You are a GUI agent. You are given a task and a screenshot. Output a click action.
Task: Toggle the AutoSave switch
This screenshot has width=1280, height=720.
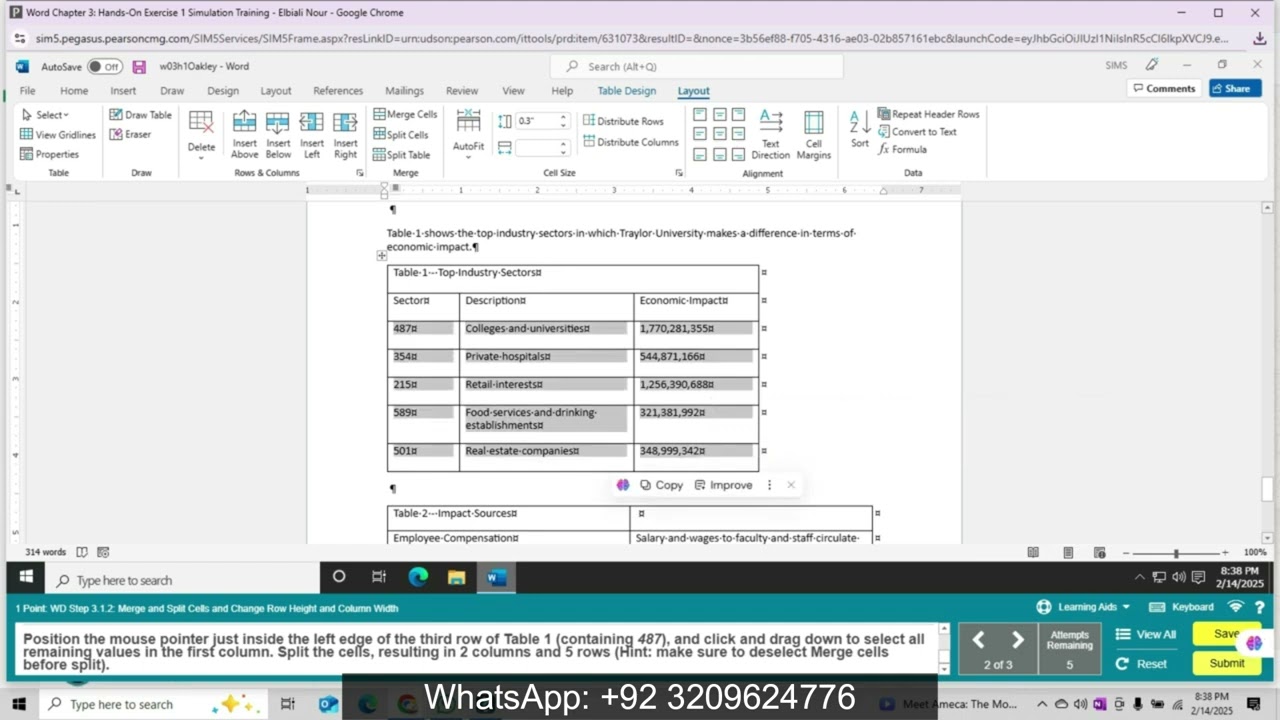click(x=105, y=66)
